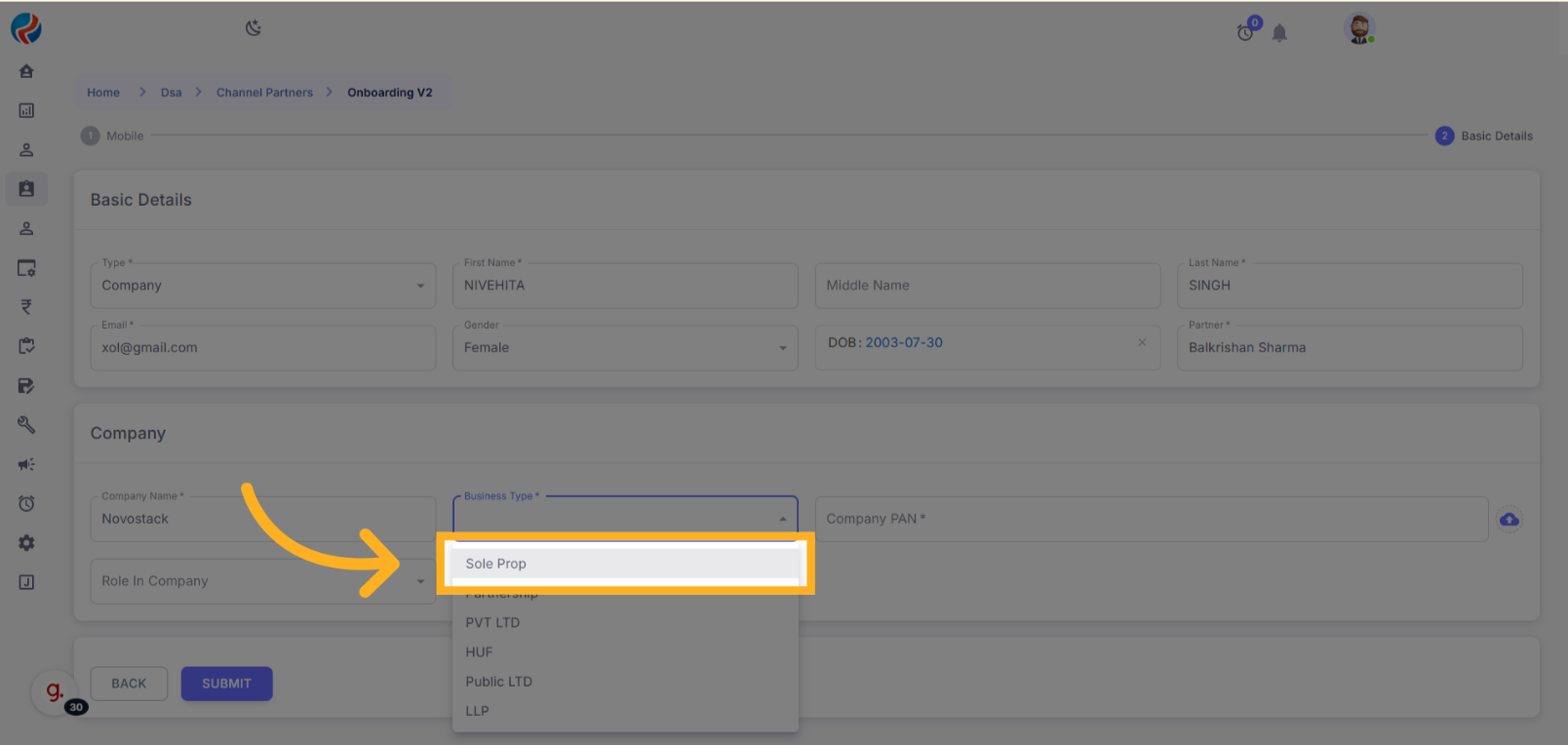
Task: Expand the Type dropdown showing Company
Action: coord(262,286)
